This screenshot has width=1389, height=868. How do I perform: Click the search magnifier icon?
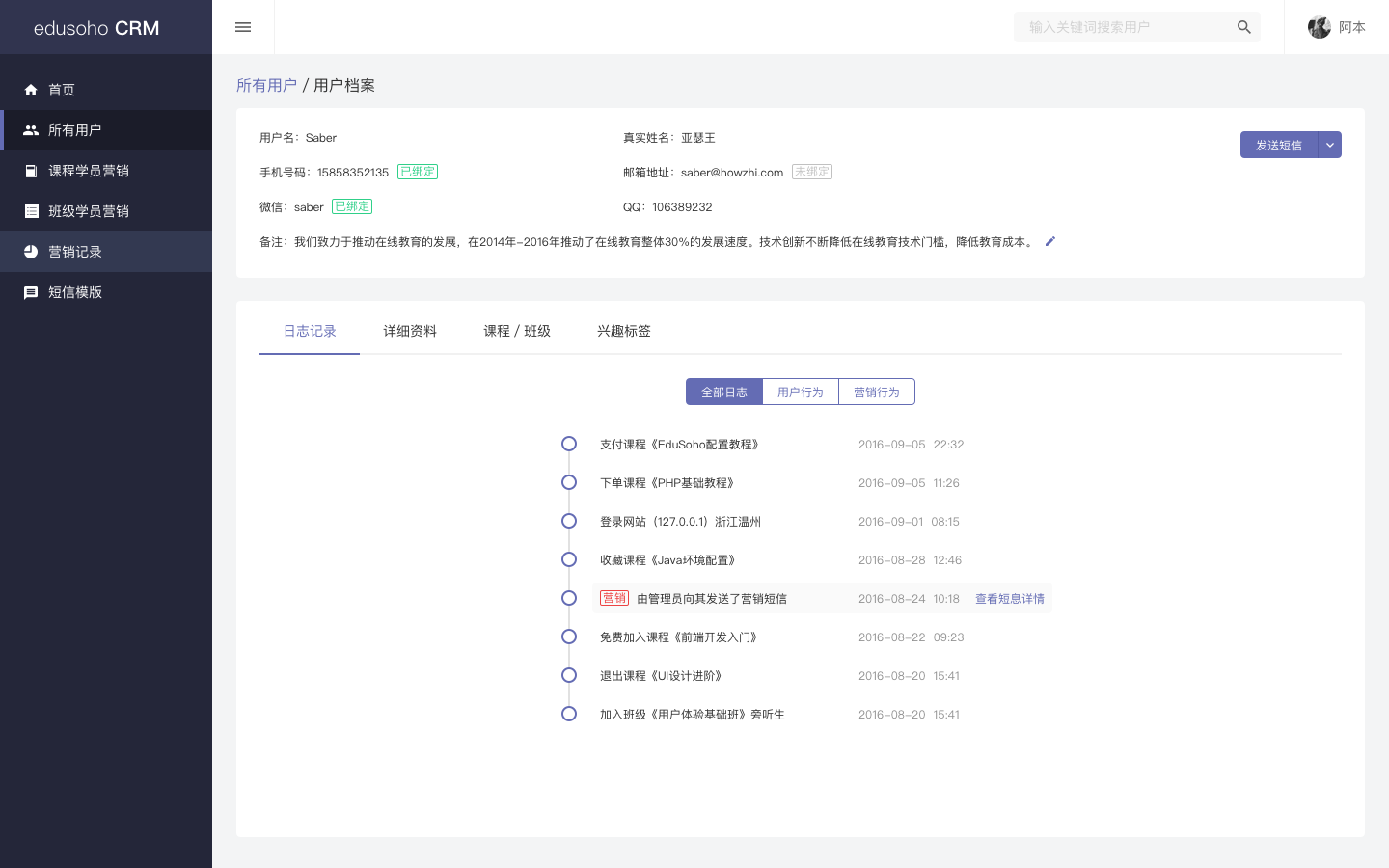(1244, 27)
